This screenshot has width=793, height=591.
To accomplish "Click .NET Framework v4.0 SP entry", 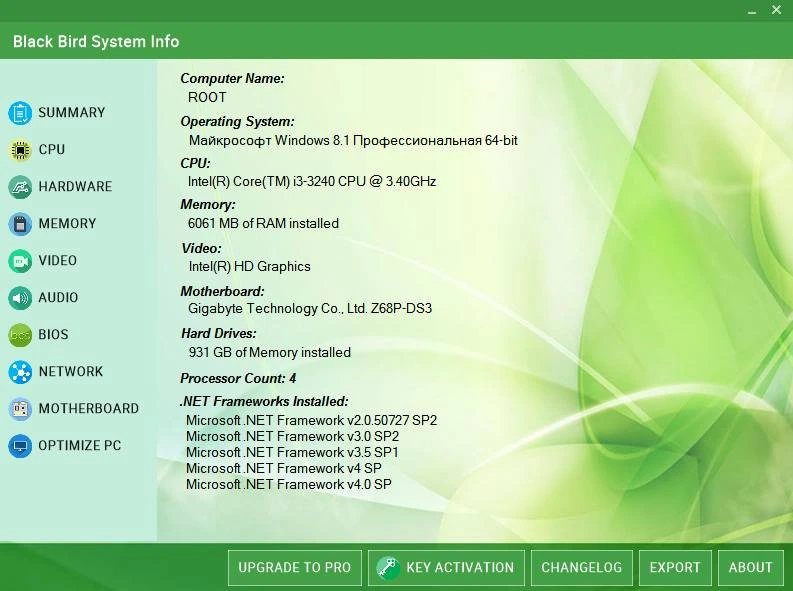I will point(288,484).
